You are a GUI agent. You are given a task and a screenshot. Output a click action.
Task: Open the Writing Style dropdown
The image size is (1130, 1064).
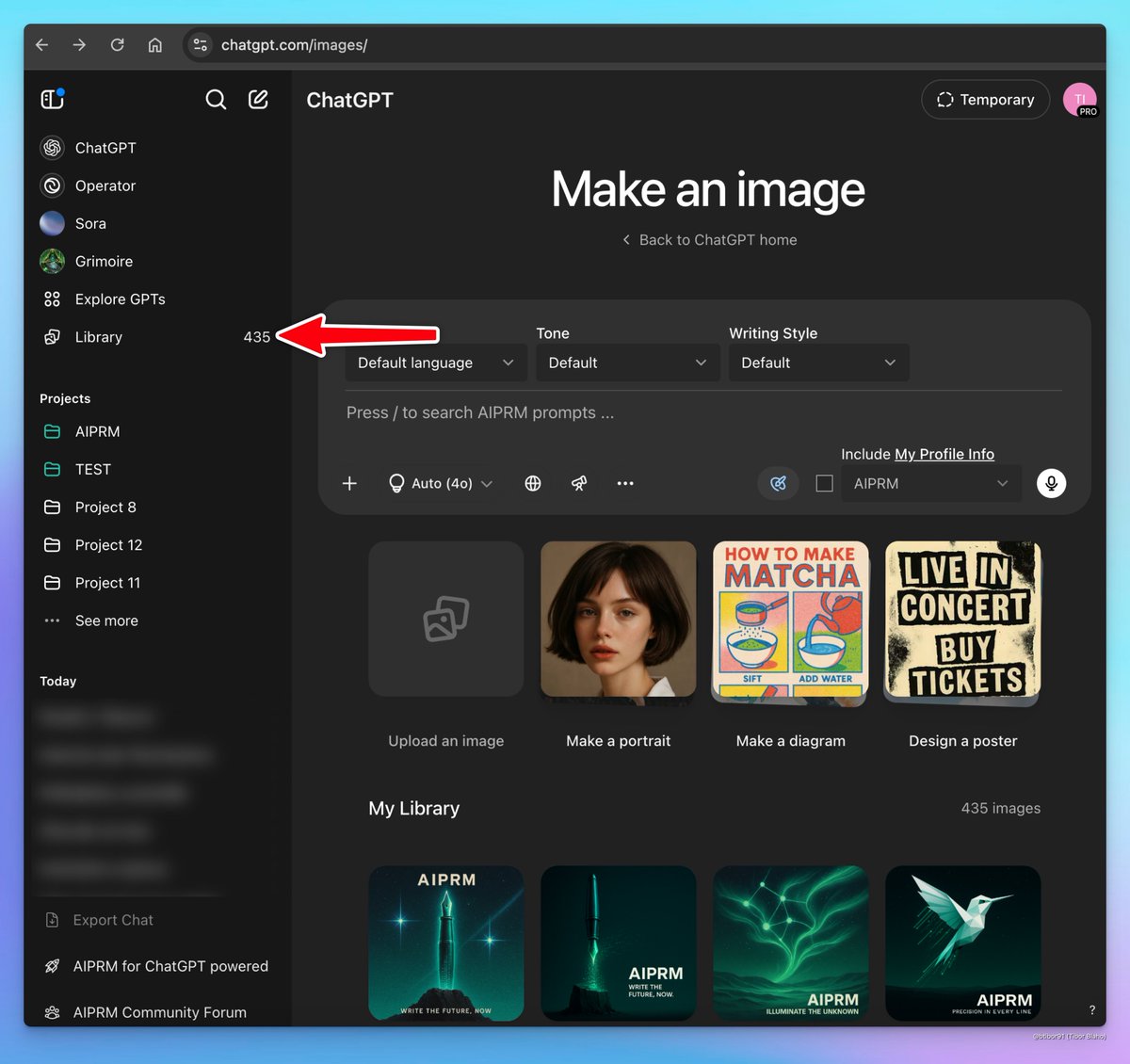click(817, 363)
